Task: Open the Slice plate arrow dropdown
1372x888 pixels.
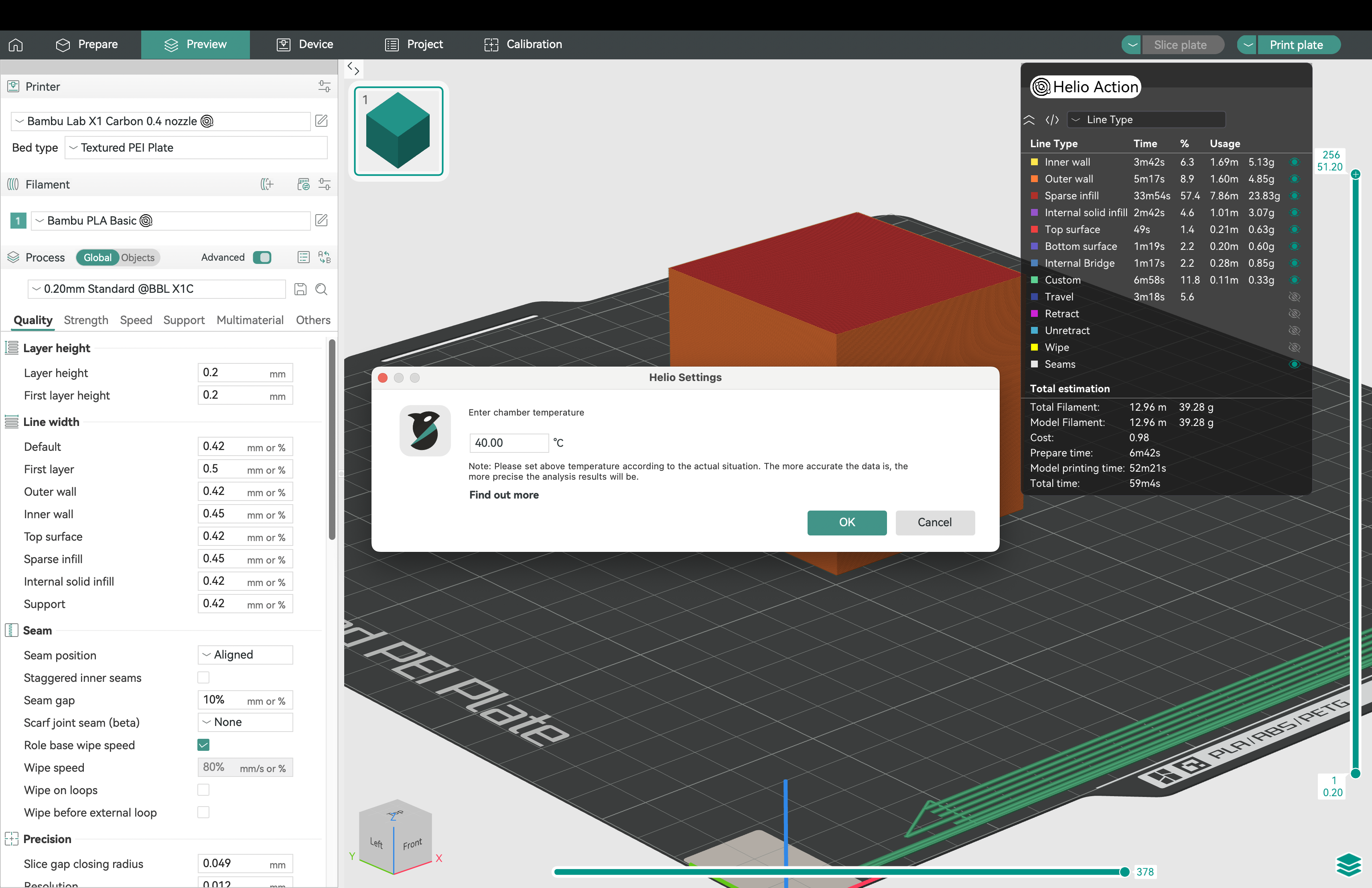Action: (x=1132, y=45)
